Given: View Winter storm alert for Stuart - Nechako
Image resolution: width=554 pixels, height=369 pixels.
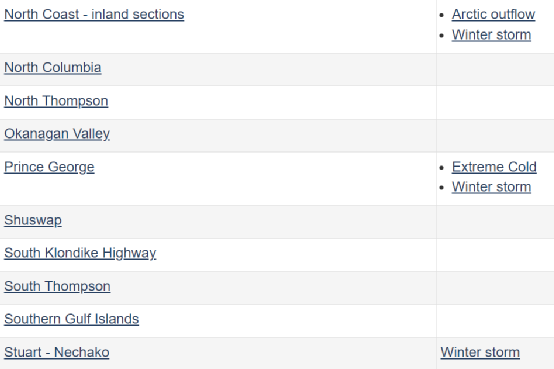Looking at the screenshot, I should (x=480, y=352).
